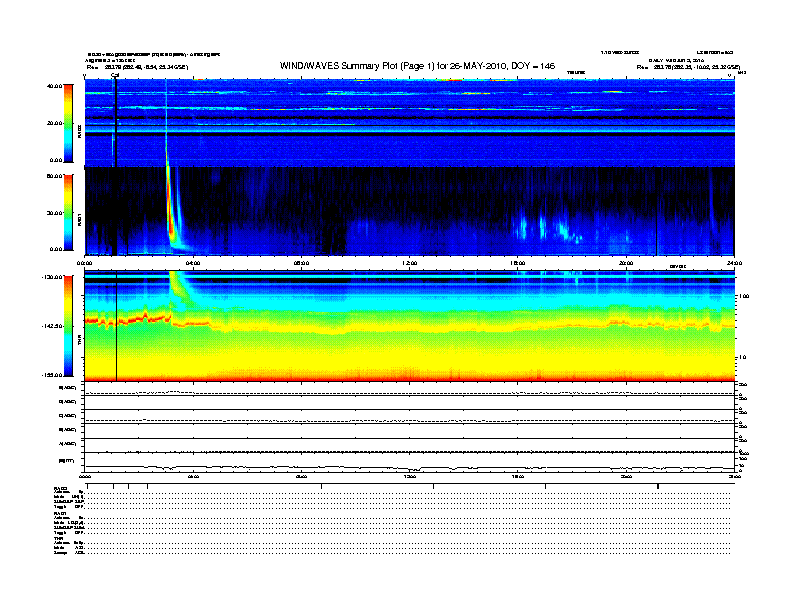Click the 12:00 time tick under RAD1
The width and height of the screenshot is (792, 612).
(410, 263)
